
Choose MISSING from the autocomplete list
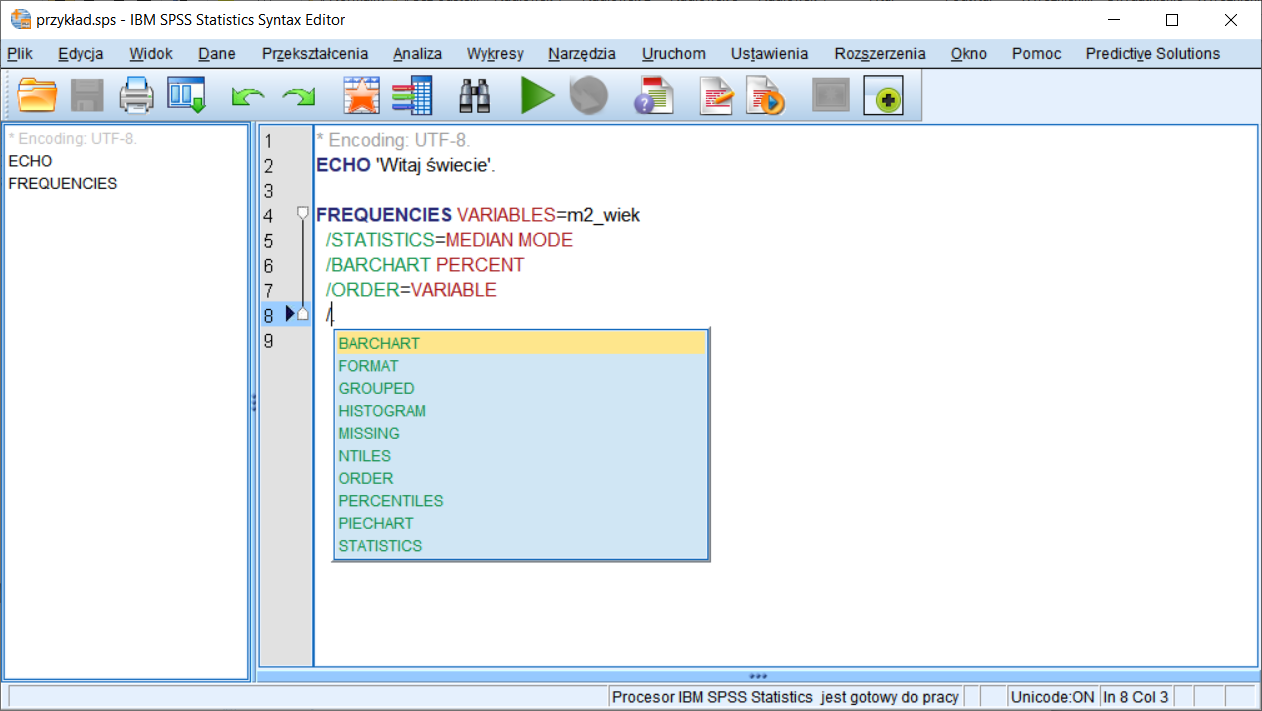521,433
